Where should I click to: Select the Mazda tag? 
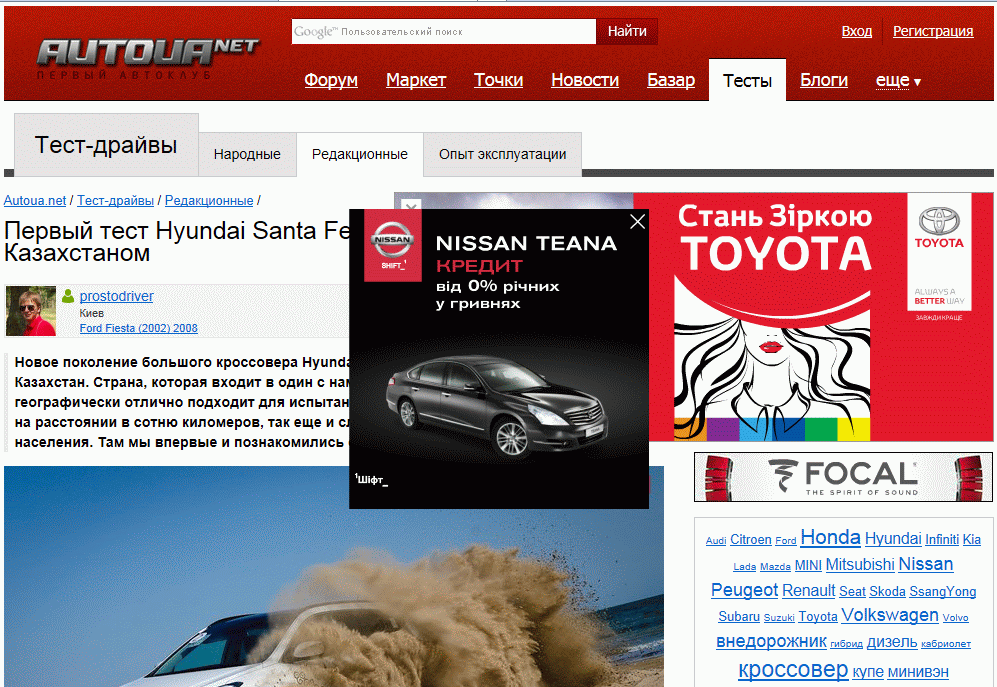click(x=775, y=567)
